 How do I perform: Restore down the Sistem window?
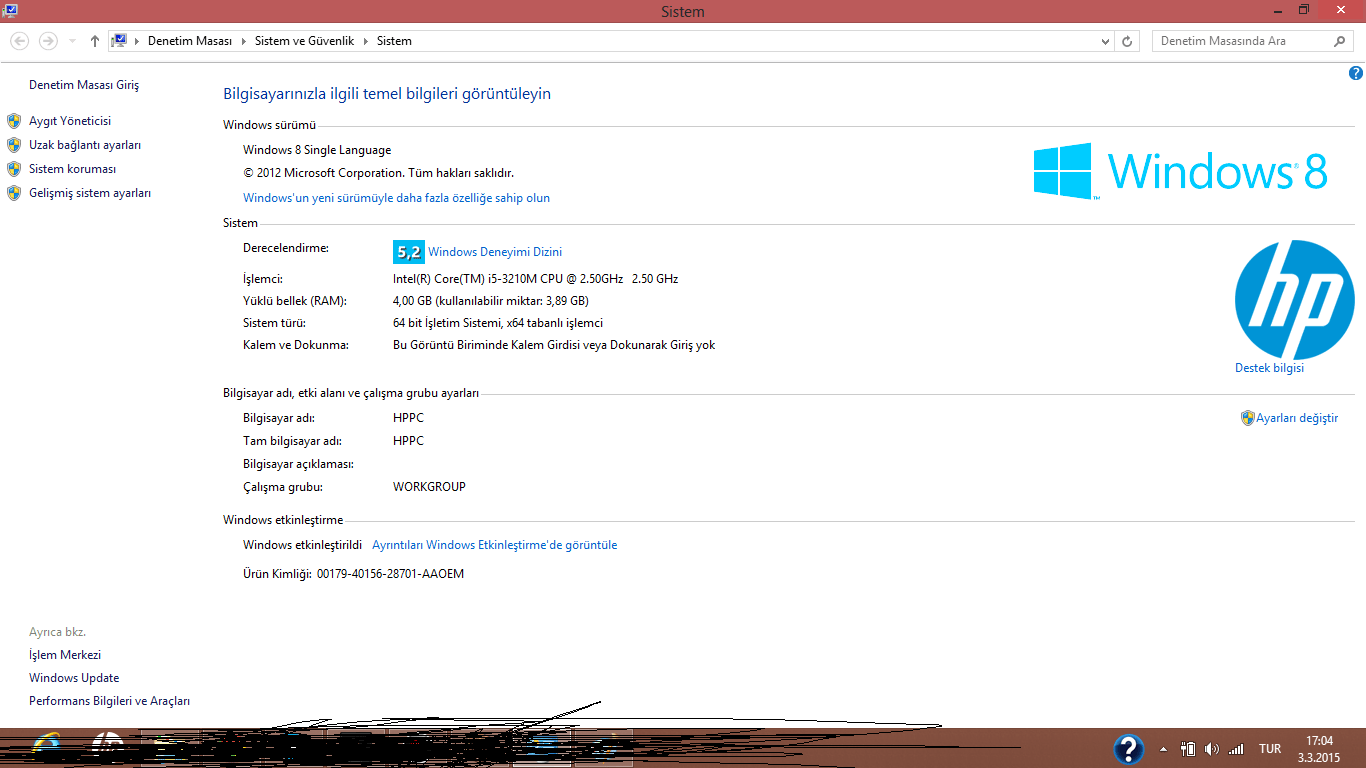pos(1304,10)
